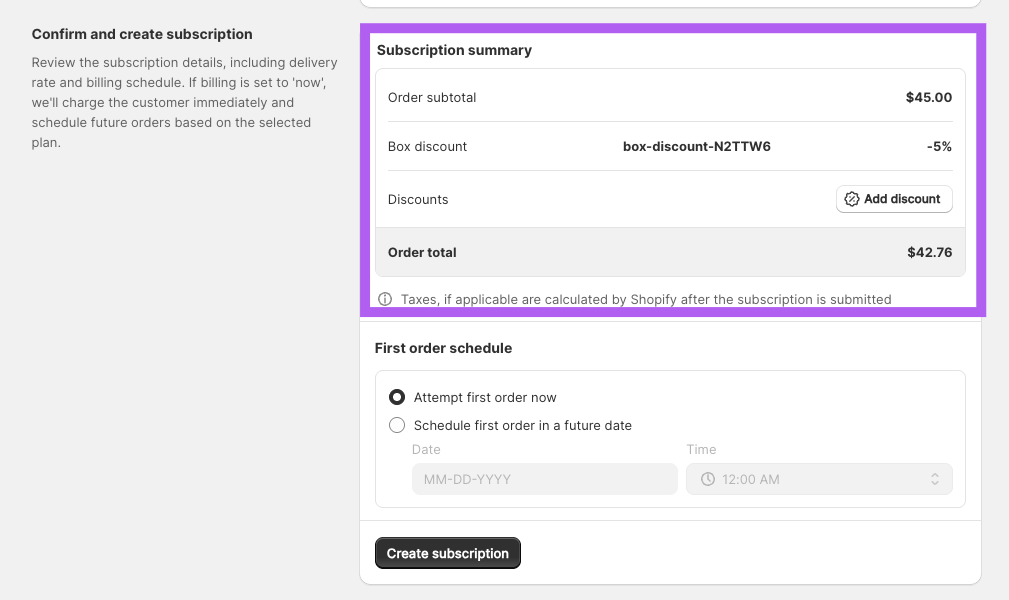Click the 12:00 AM time value
The image size is (1009, 600).
click(750, 479)
